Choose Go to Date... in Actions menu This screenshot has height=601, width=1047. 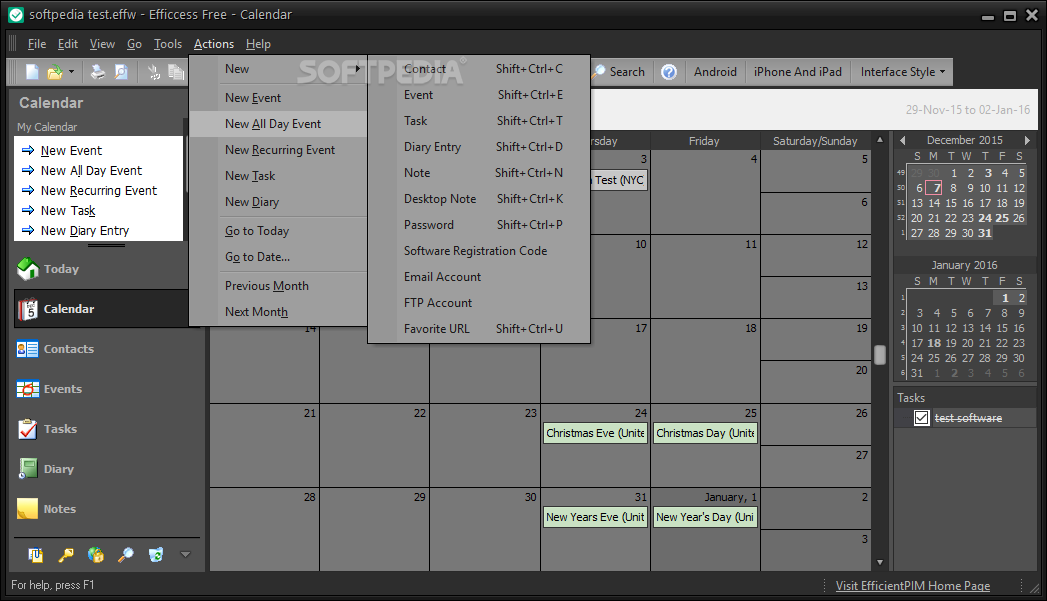coord(278,256)
